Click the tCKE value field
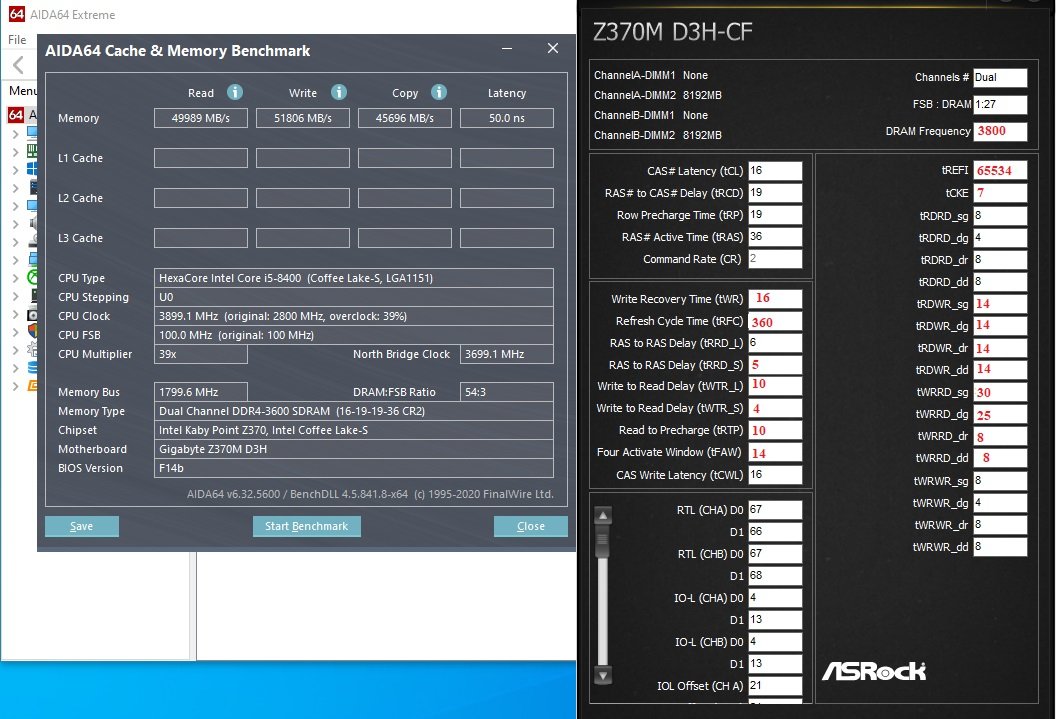 point(1000,193)
